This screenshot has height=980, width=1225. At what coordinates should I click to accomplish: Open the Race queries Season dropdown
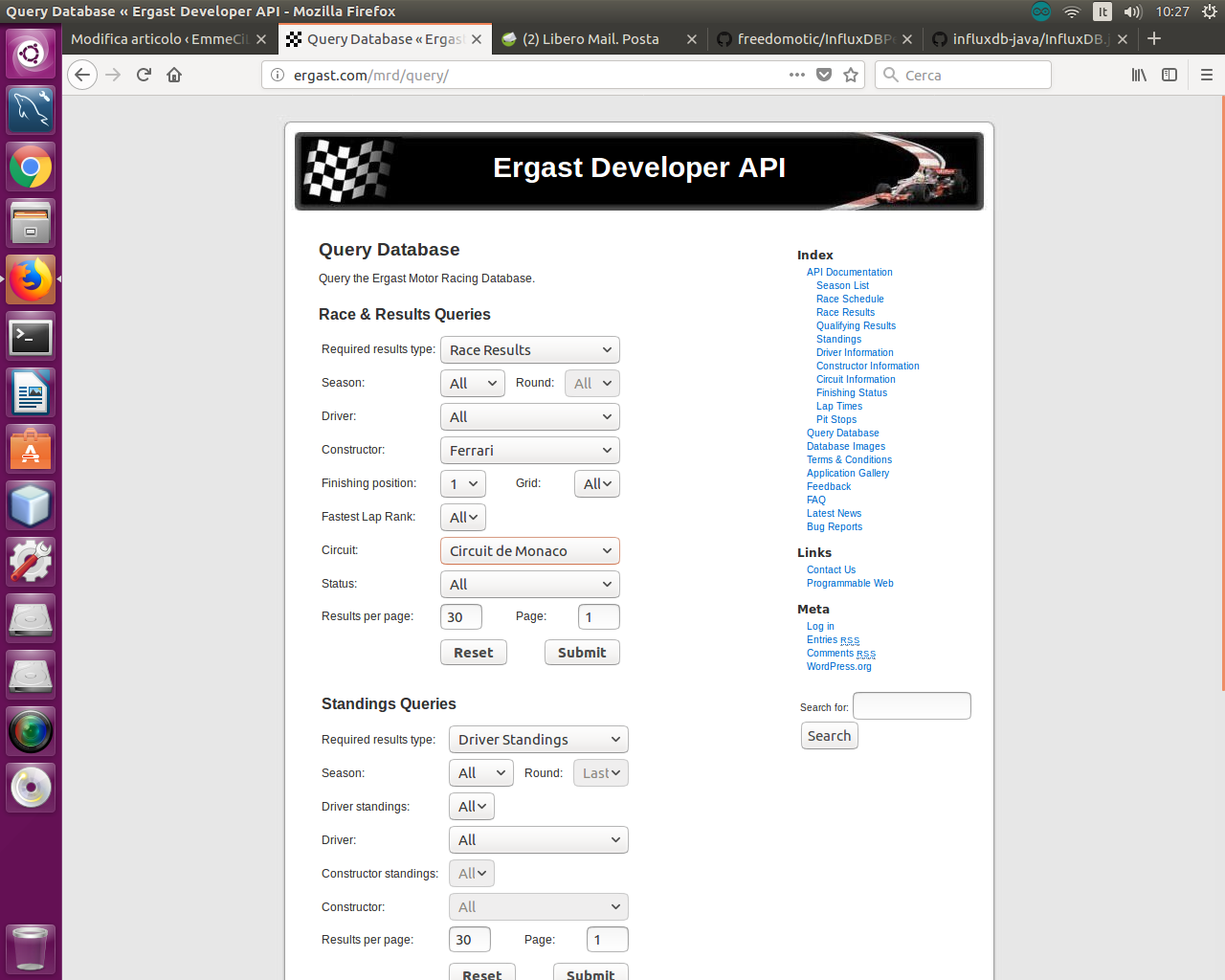click(473, 384)
